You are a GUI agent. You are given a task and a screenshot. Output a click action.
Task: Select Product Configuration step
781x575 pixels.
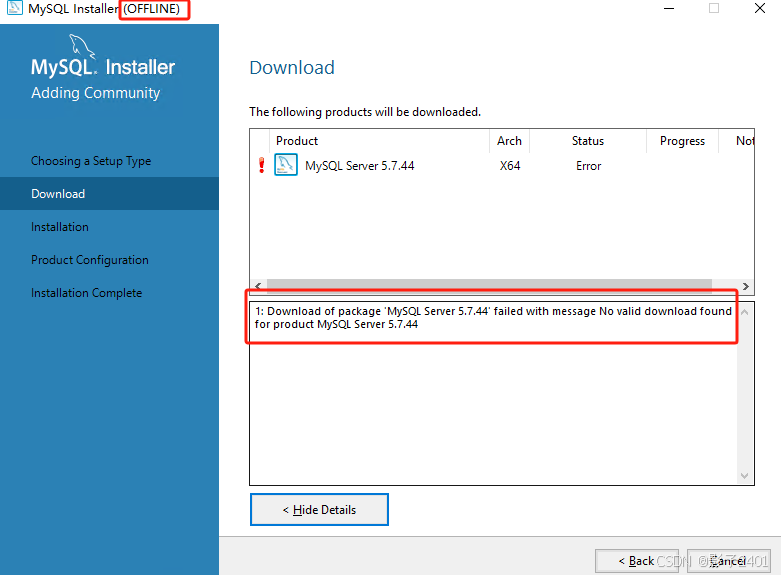click(90, 260)
